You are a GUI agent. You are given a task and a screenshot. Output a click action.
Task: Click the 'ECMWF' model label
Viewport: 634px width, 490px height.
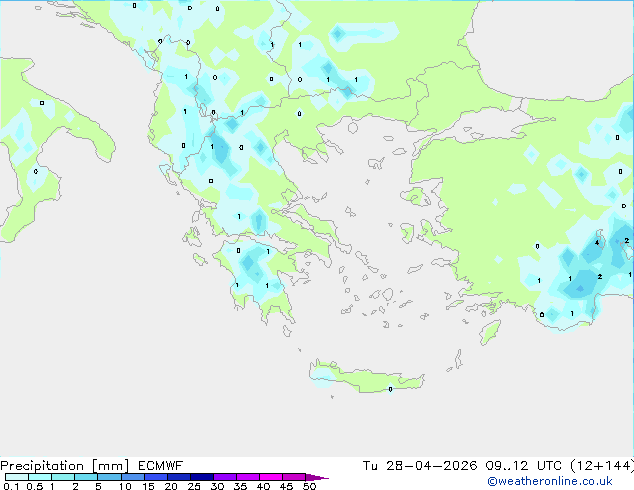click(161, 466)
